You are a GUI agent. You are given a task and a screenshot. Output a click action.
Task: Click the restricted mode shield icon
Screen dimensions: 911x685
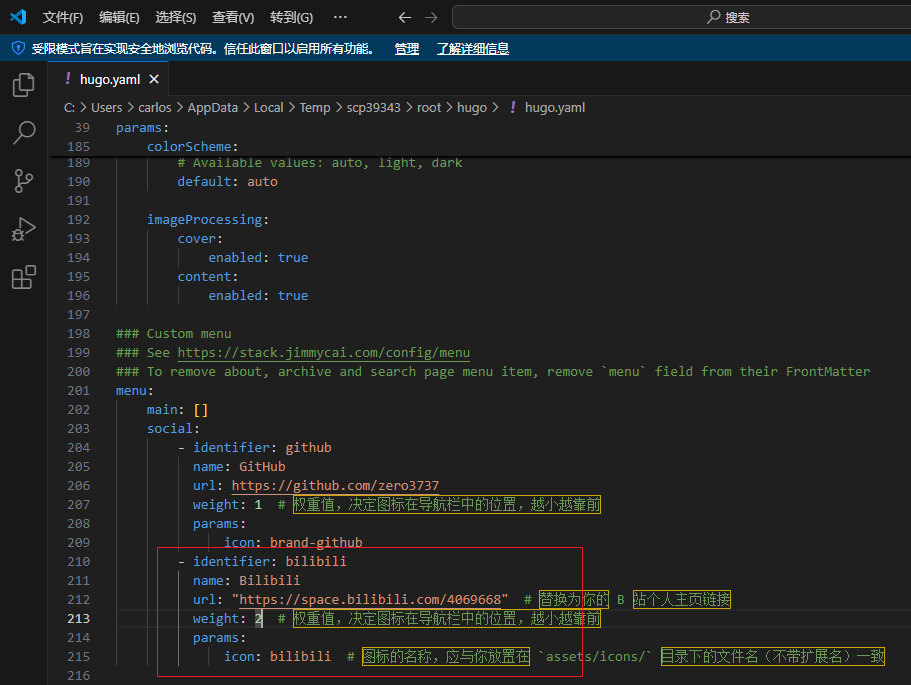point(18,48)
